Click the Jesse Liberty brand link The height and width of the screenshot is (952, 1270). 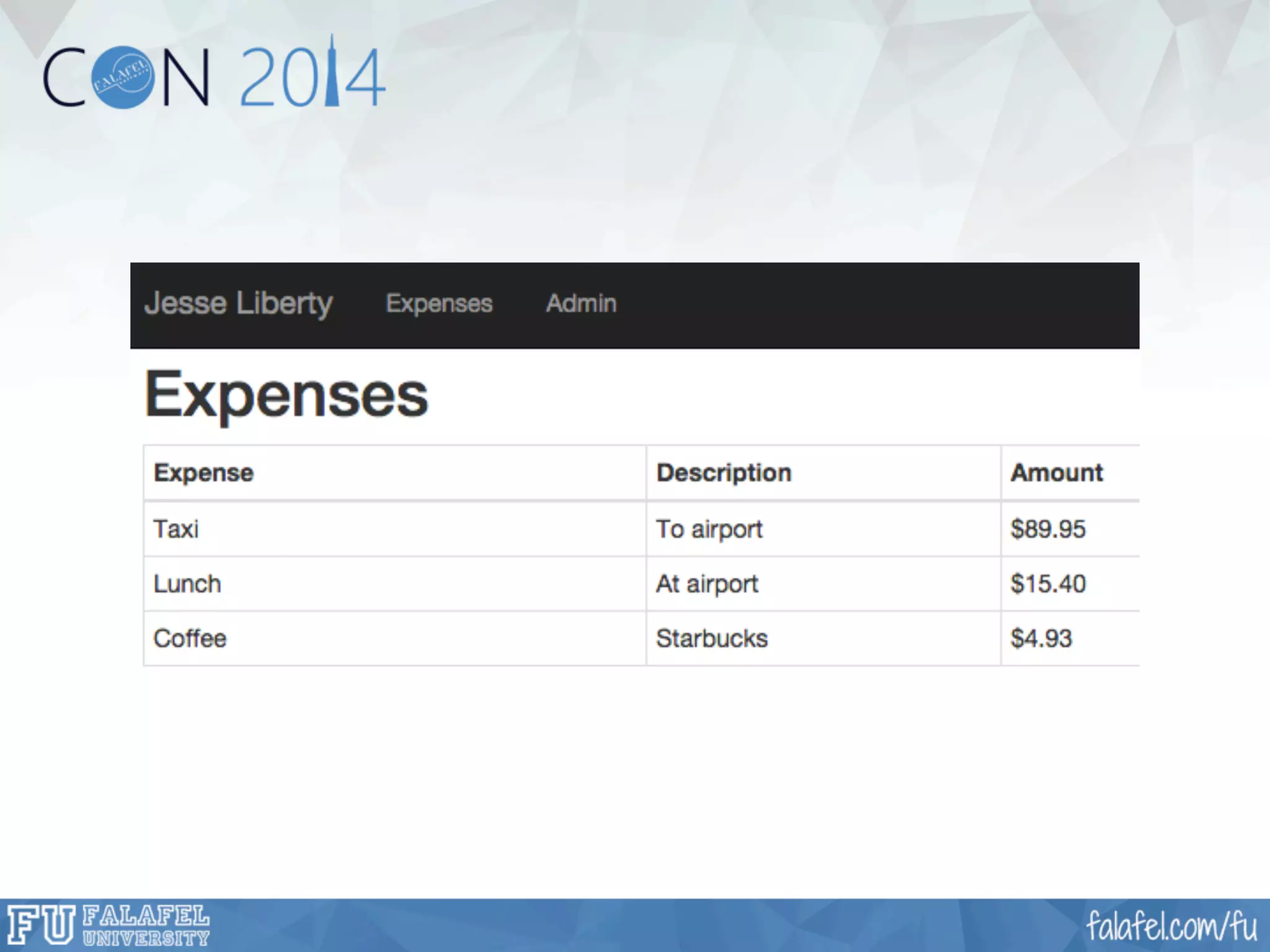pos(238,304)
